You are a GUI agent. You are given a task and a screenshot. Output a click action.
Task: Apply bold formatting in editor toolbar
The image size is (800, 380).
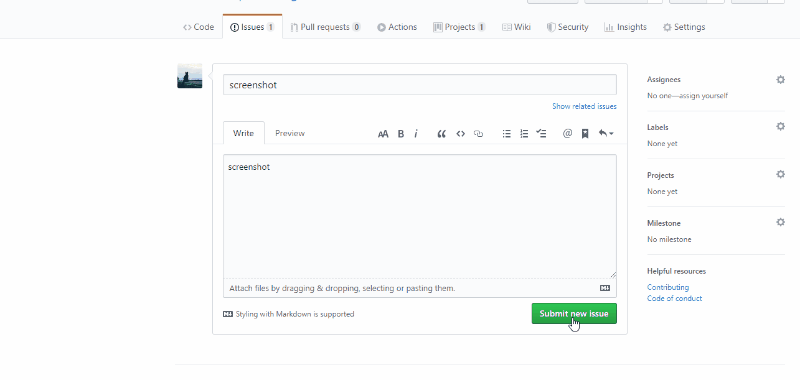tap(401, 134)
